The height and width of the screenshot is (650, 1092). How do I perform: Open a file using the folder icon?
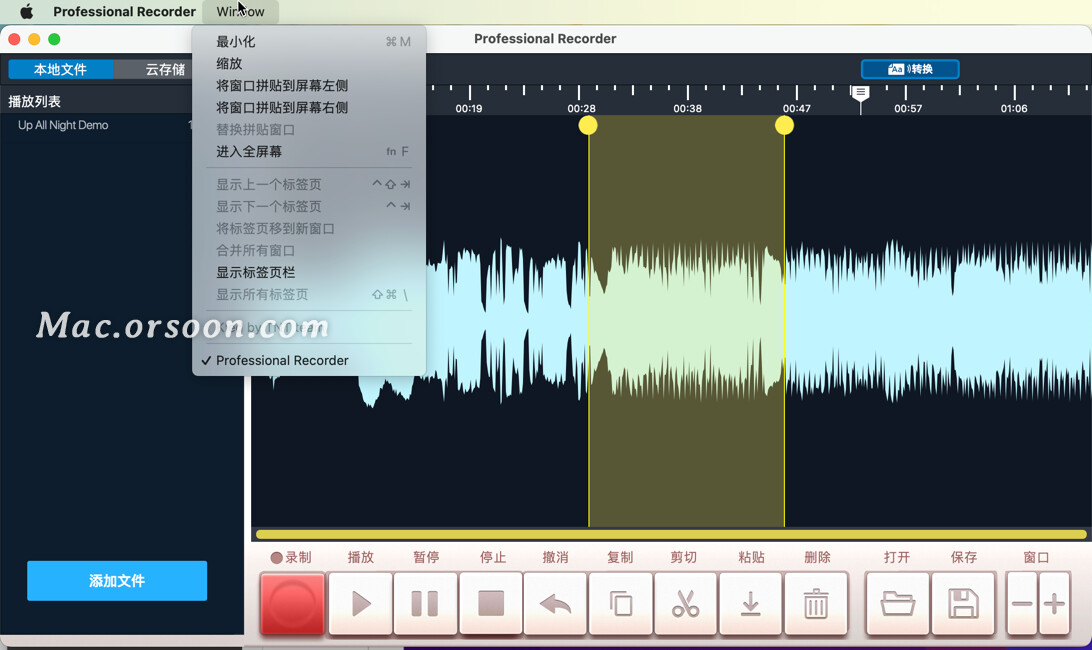pyautogui.click(x=897, y=603)
